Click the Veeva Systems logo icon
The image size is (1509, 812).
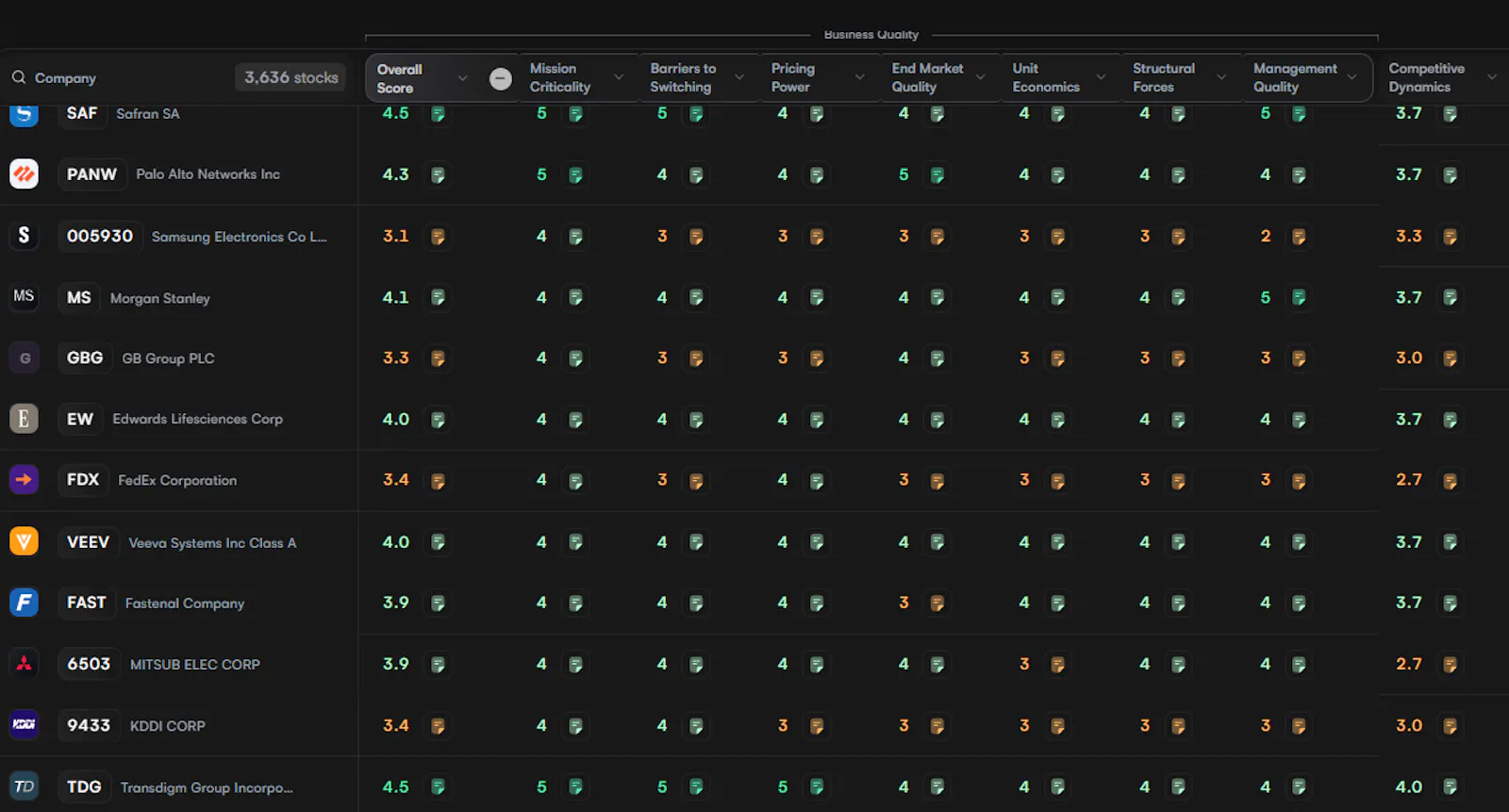(24, 541)
